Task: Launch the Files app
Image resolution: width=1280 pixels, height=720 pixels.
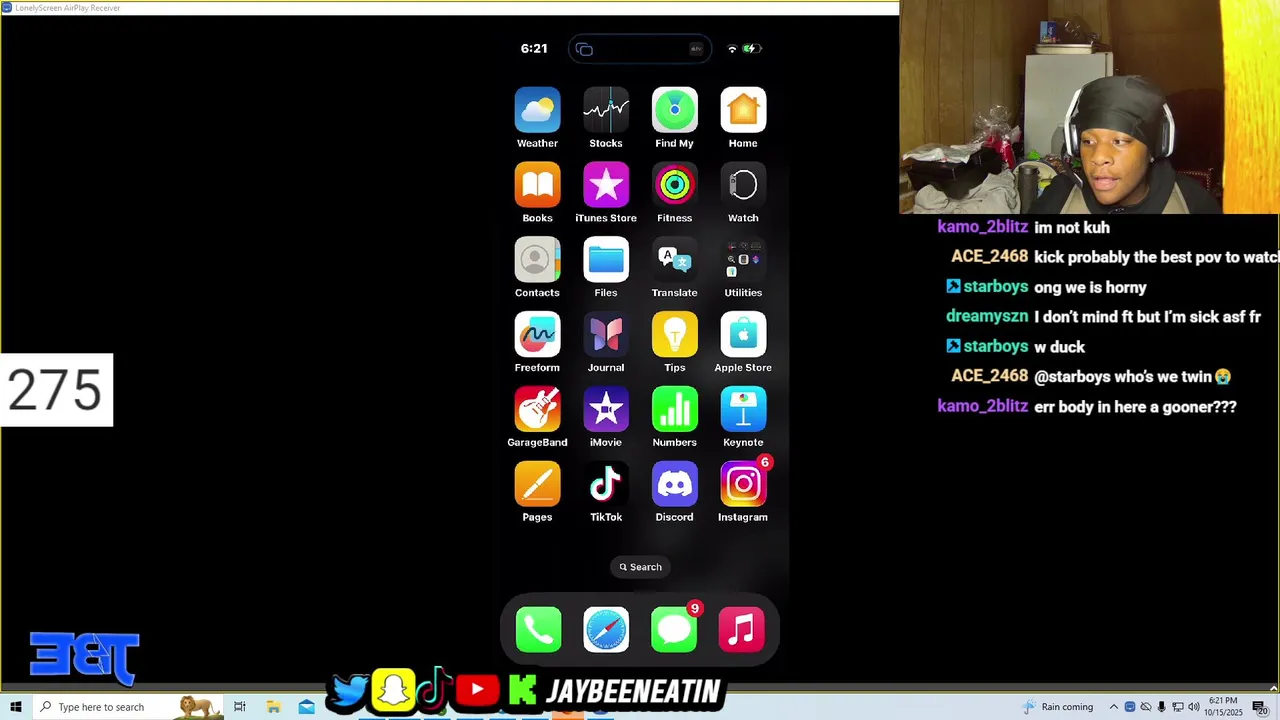Action: 606,260
